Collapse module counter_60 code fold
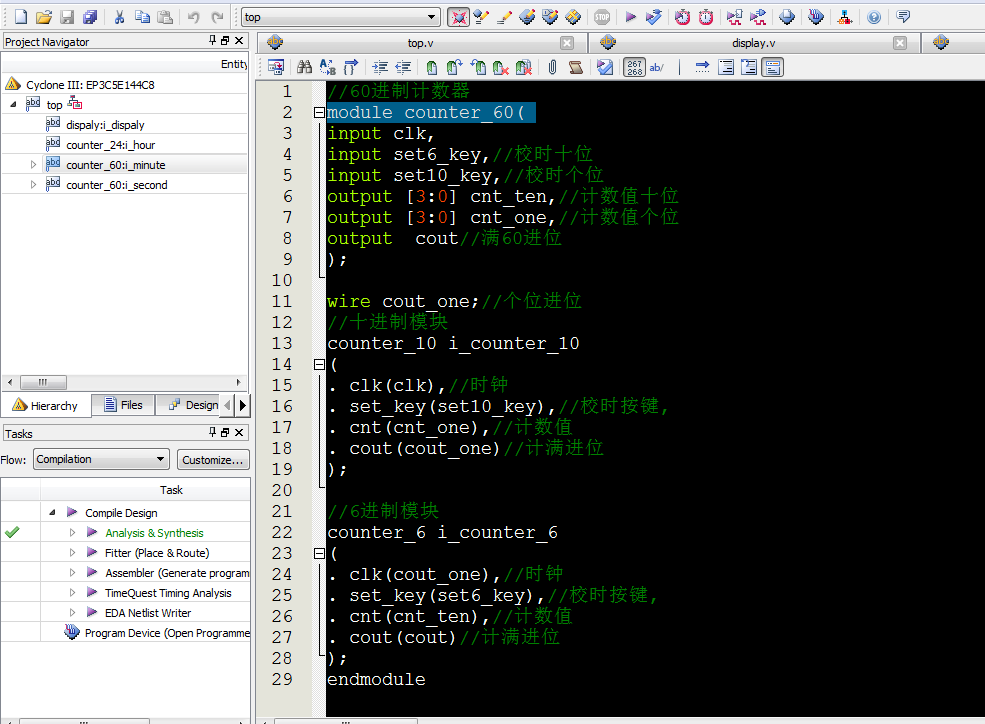This screenshot has height=724, width=985. 319,112
